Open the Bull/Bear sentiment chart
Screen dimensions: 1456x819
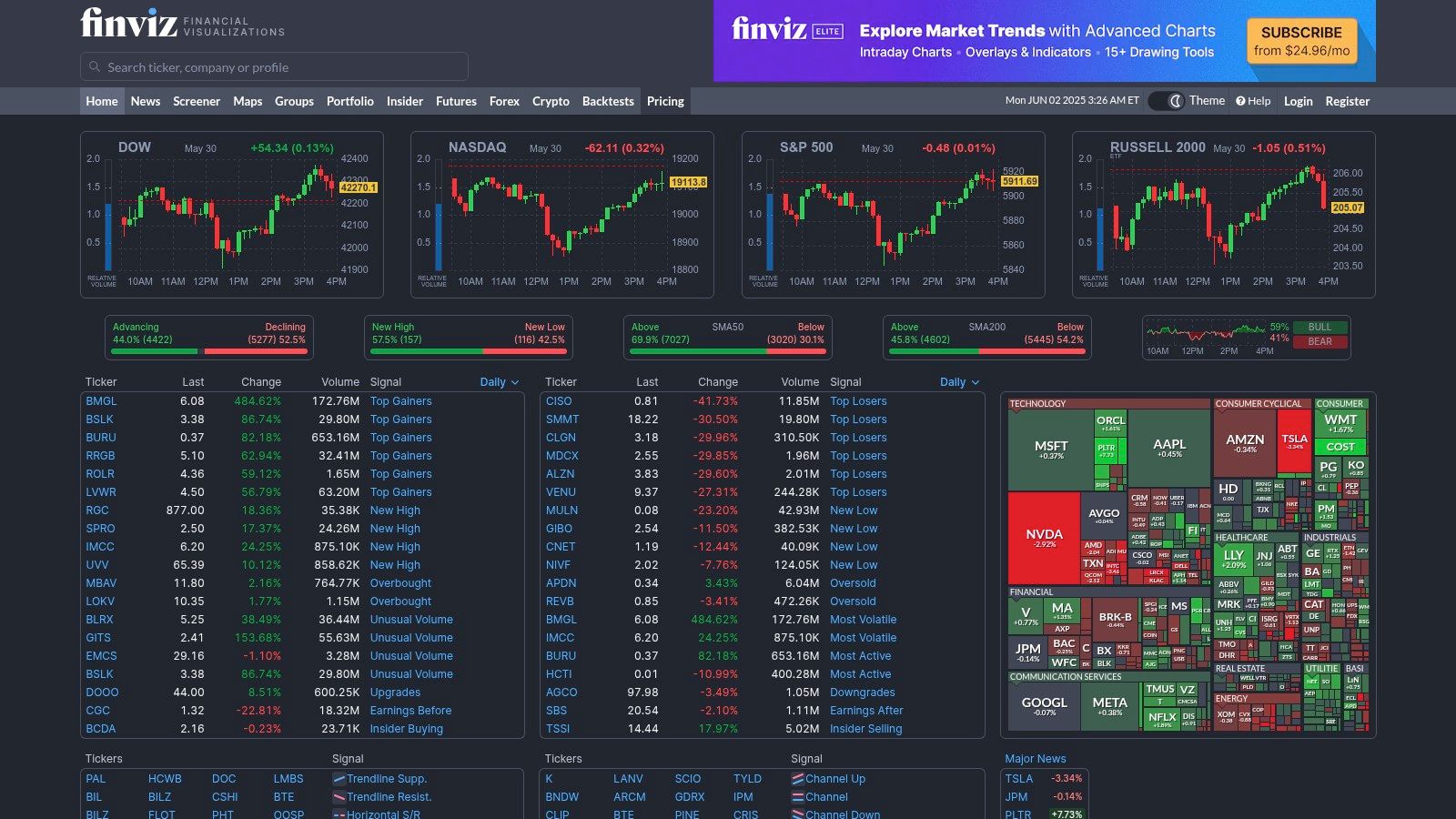[1246, 338]
